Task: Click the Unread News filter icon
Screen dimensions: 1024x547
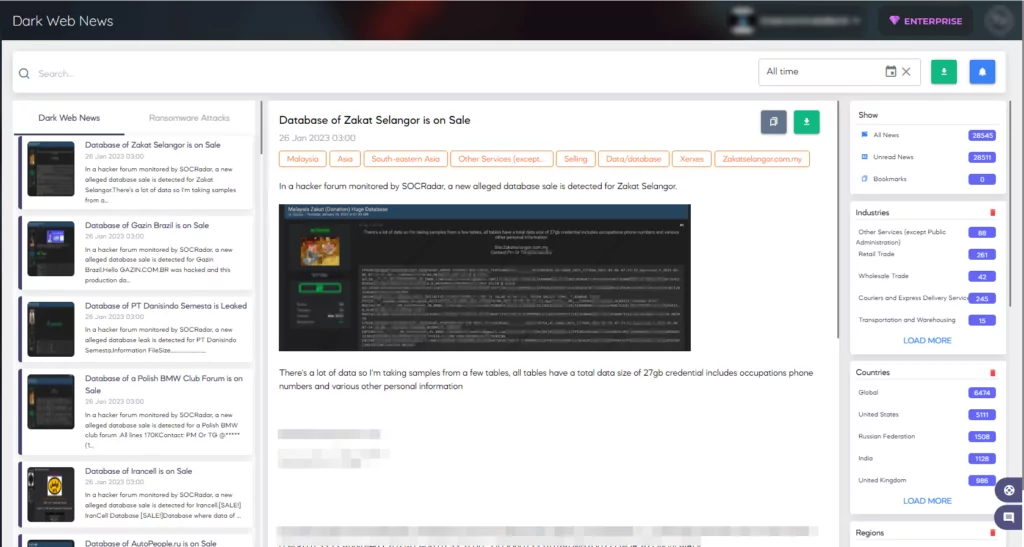Action: pyautogui.click(x=865, y=157)
